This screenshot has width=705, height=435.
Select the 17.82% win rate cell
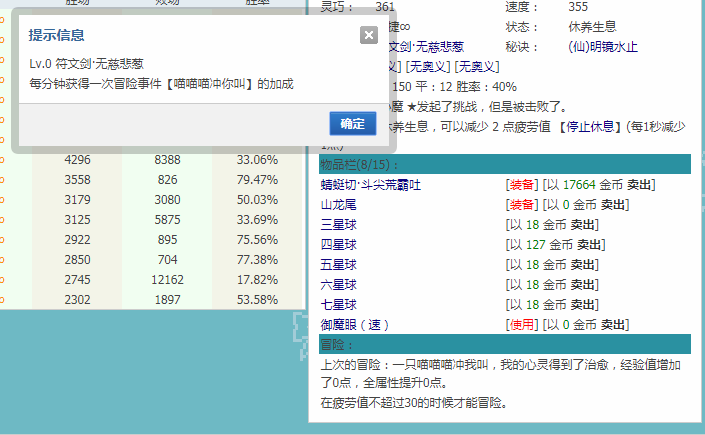[257, 280]
